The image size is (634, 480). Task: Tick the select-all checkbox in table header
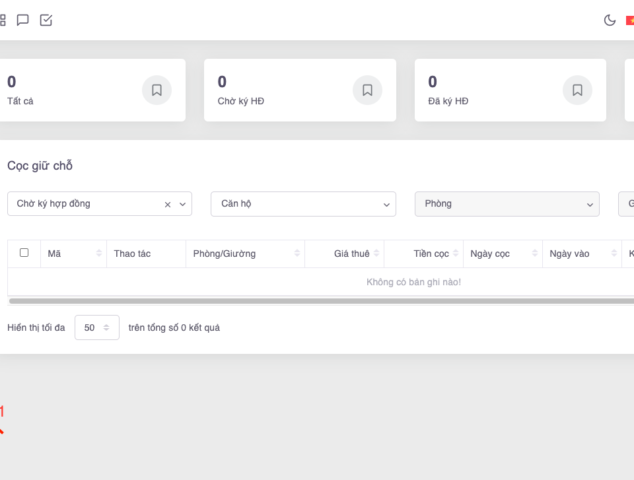(x=24, y=253)
